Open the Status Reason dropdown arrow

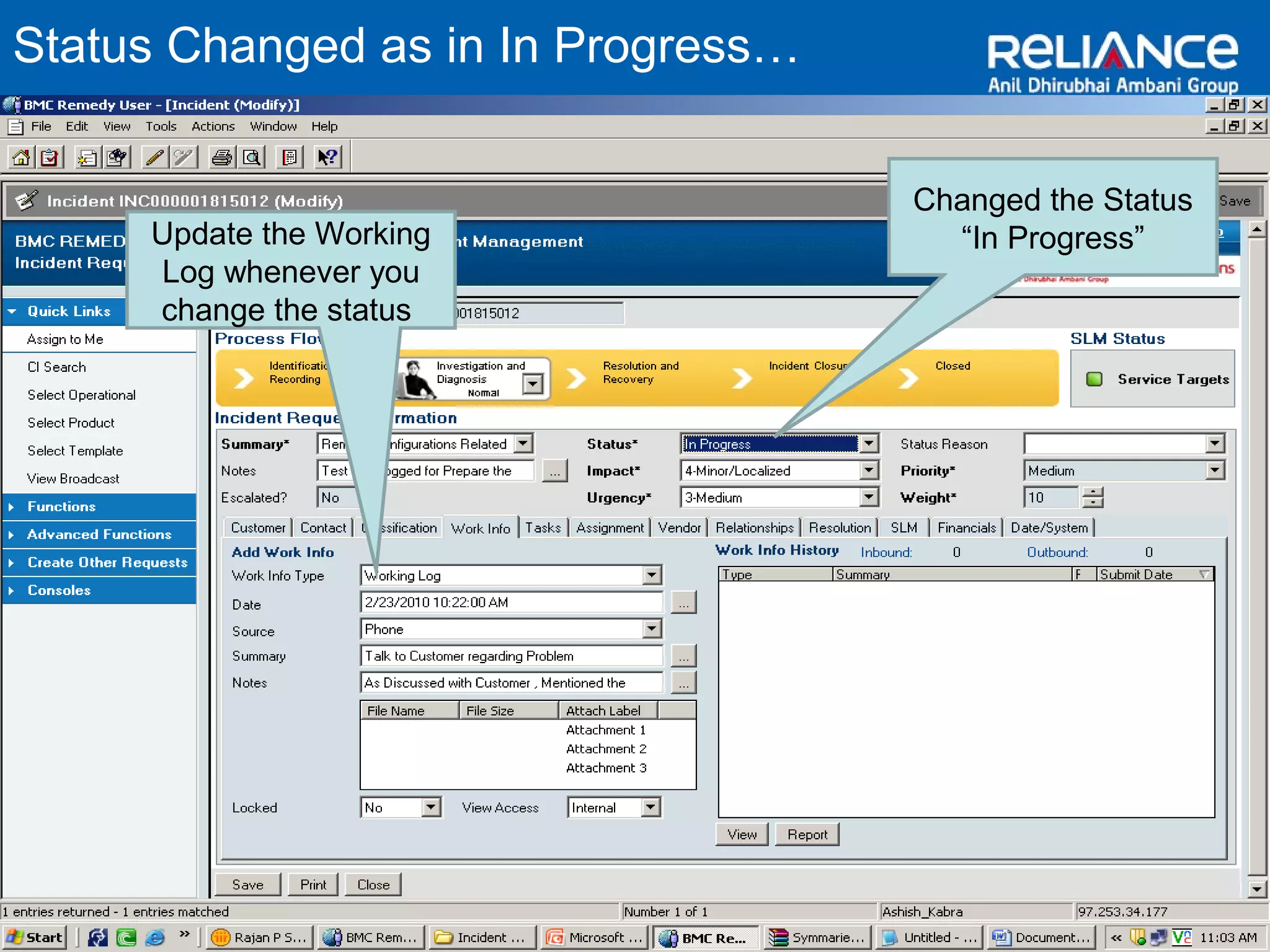pyautogui.click(x=1215, y=444)
